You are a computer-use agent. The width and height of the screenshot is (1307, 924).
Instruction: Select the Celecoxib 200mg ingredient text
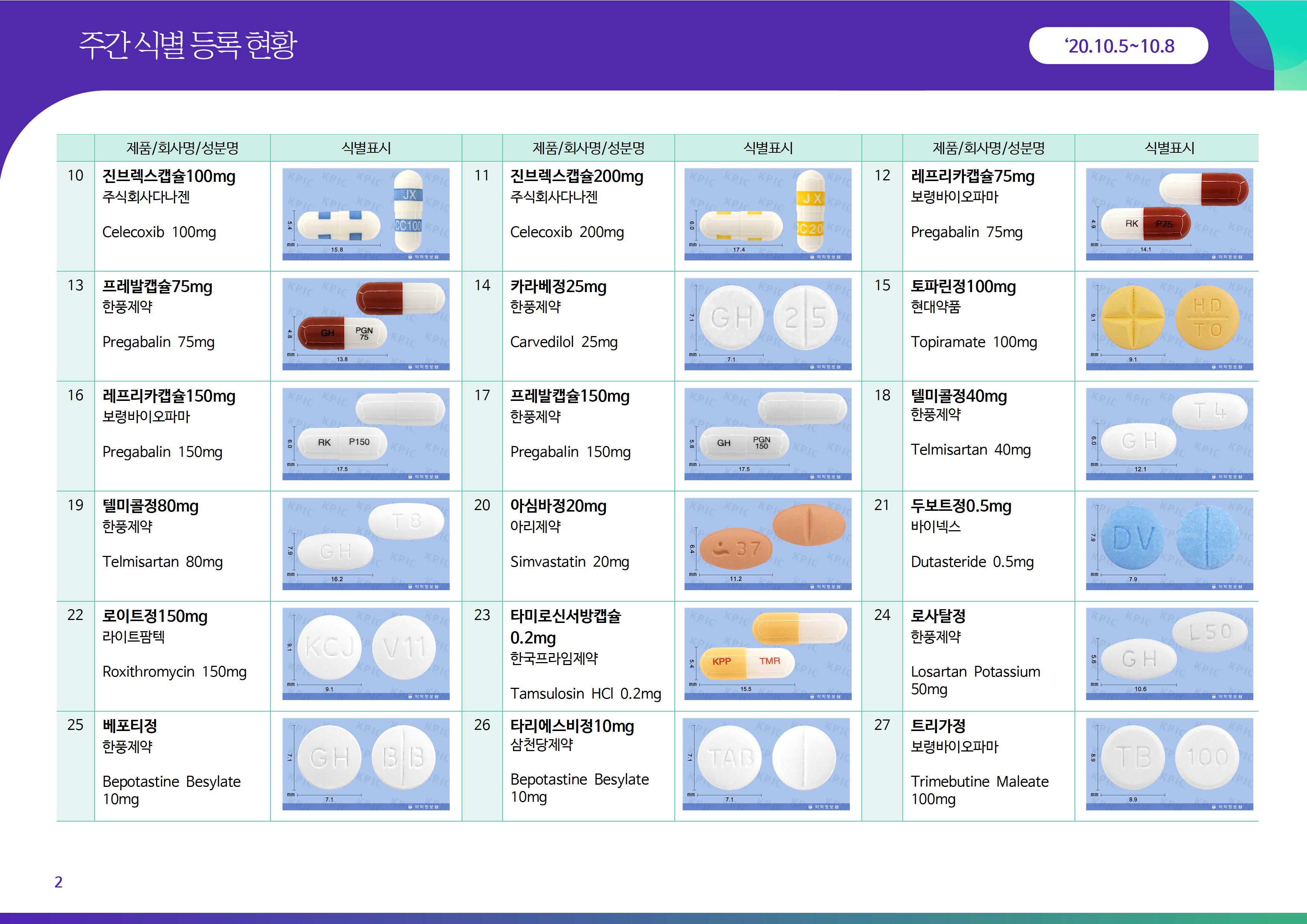tap(567, 232)
